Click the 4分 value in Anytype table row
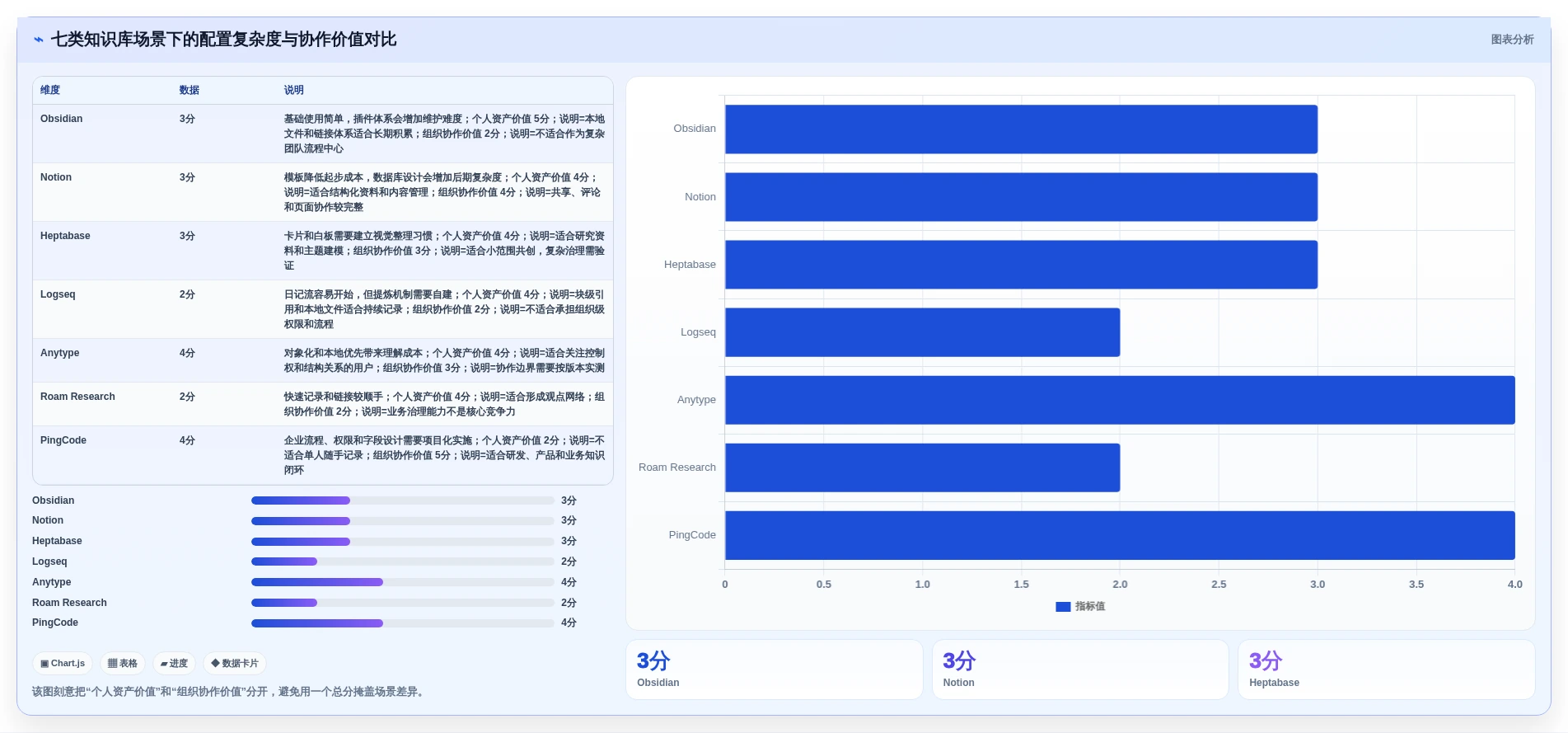The image size is (1568, 733). click(x=187, y=353)
